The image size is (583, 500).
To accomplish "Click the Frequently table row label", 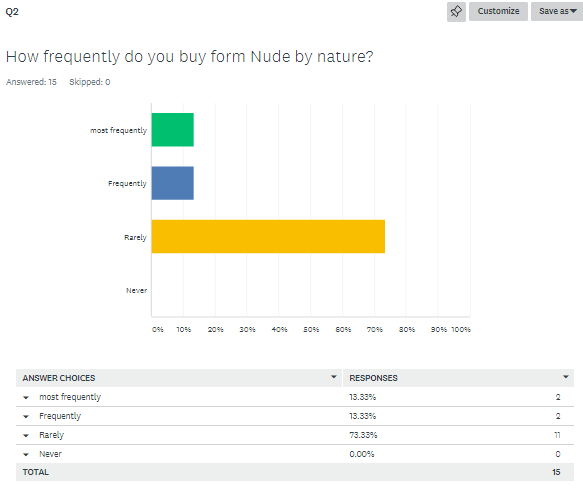I will pos(60,416).
